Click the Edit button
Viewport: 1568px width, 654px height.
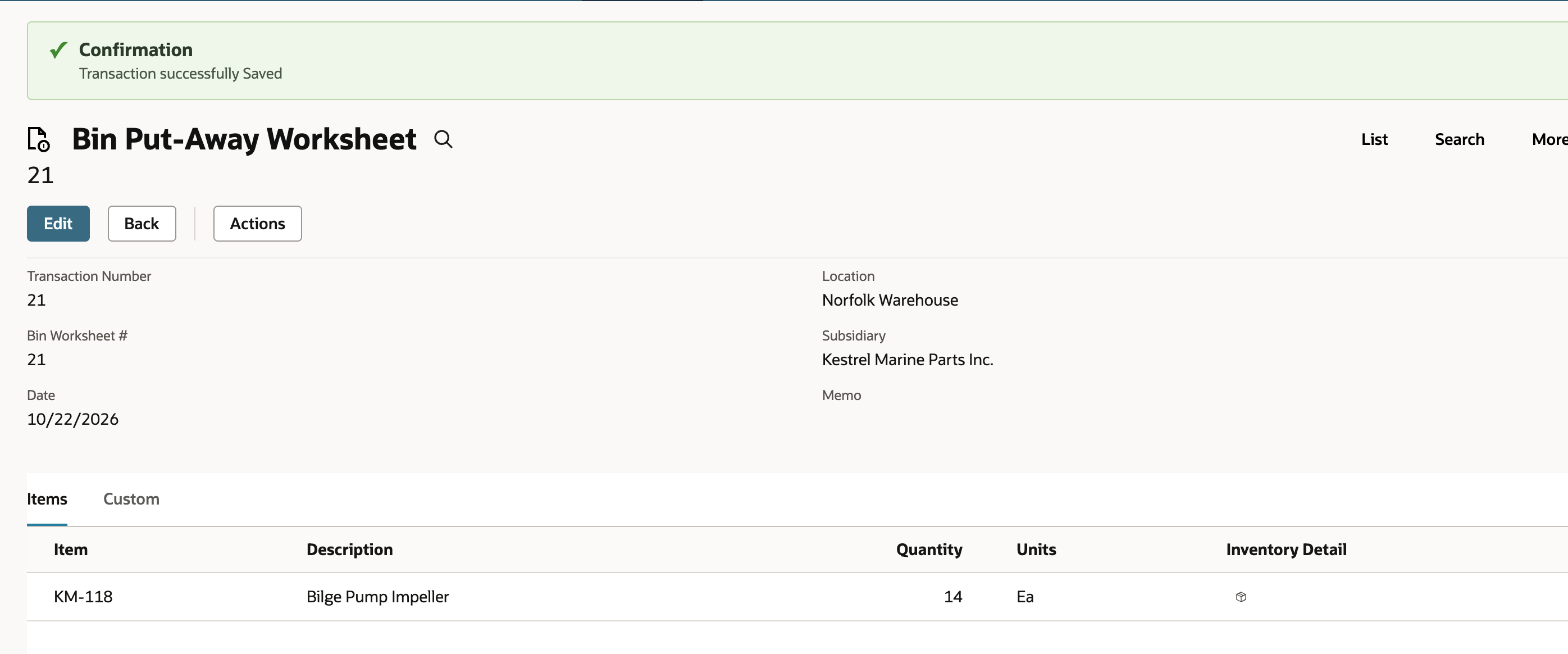58,224
